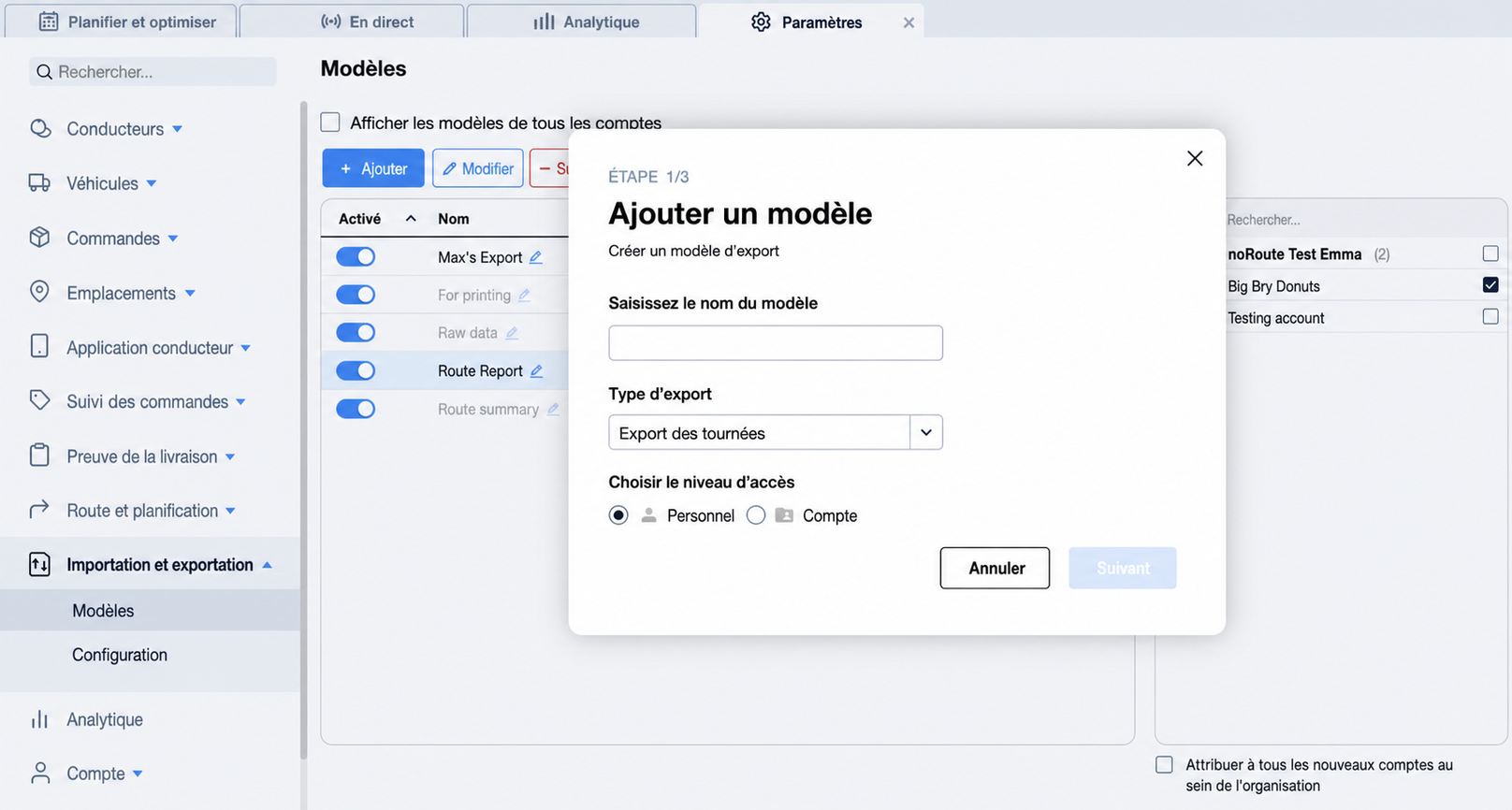Click the person icon beside Personnel
The width and height of the screenshot is (1512, 810).
[648, 515]
